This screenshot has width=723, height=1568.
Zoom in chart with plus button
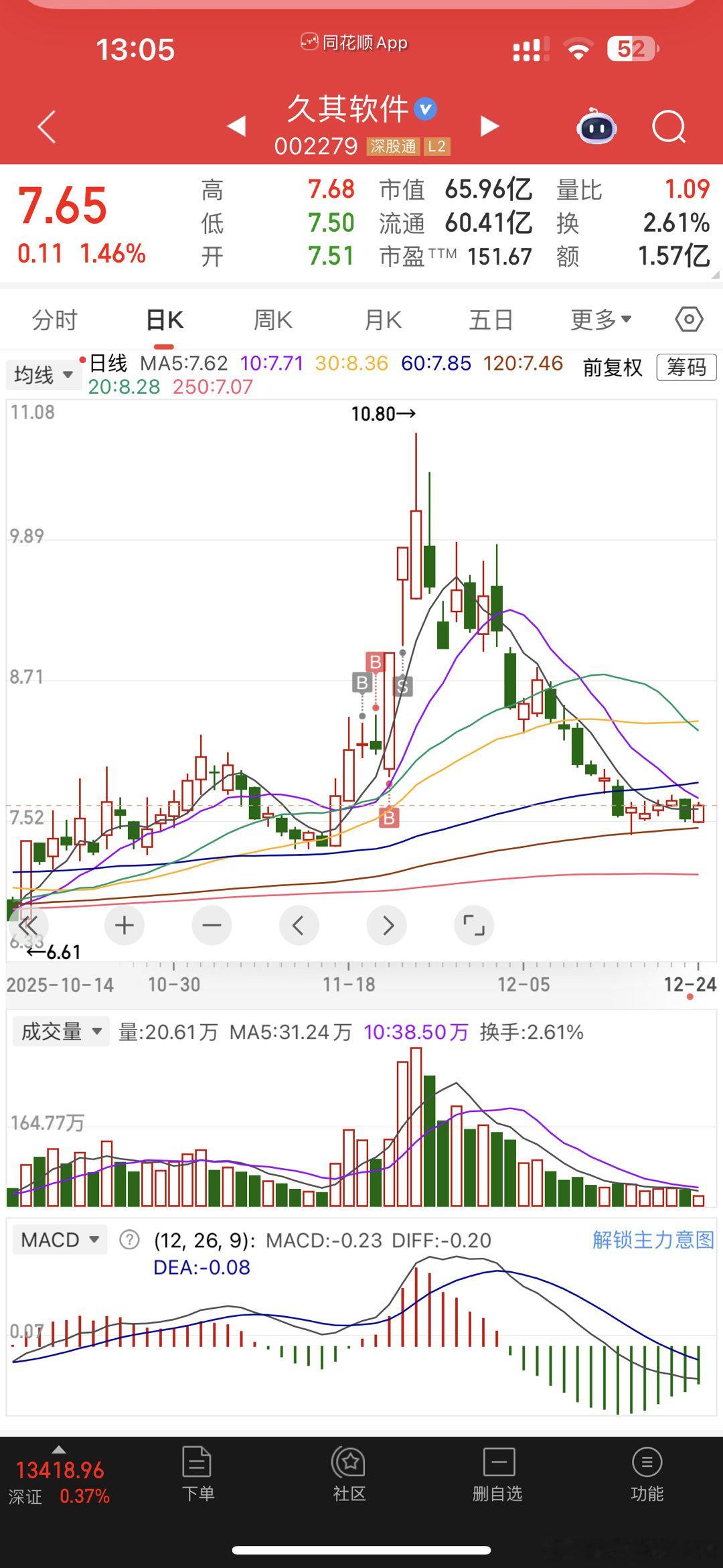click(125, 926)
